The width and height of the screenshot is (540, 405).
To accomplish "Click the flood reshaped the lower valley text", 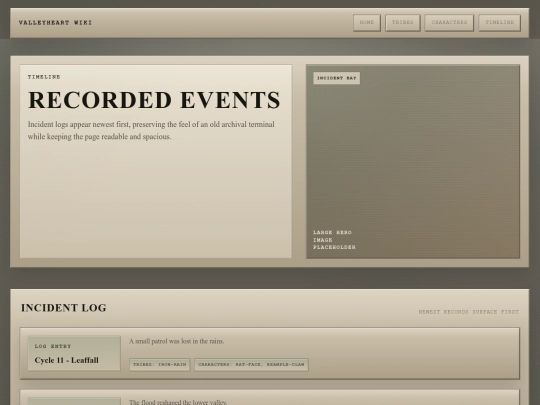I will (x=178, y=402).
